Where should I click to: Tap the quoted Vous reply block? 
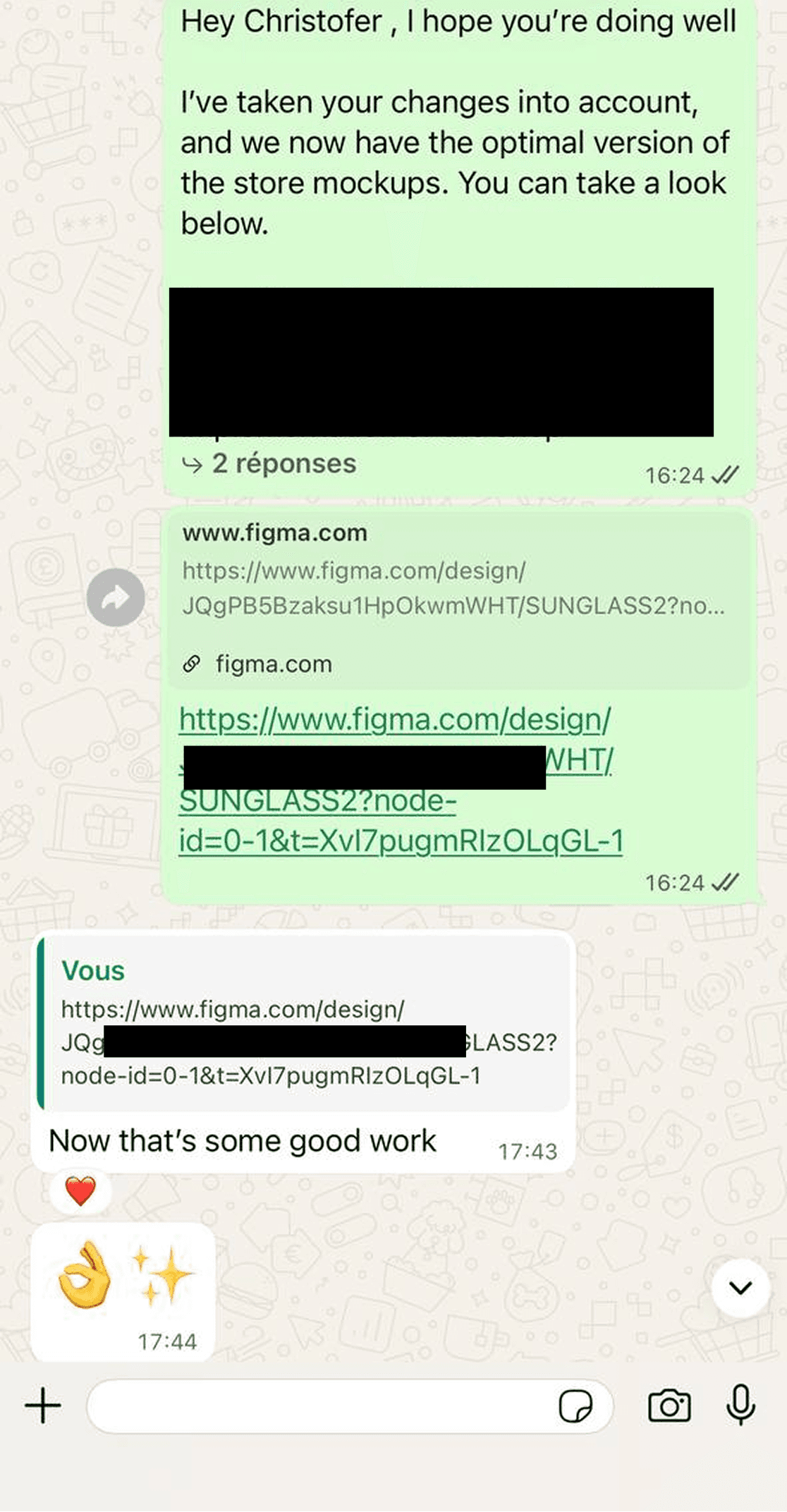(x=304, y=1023)
